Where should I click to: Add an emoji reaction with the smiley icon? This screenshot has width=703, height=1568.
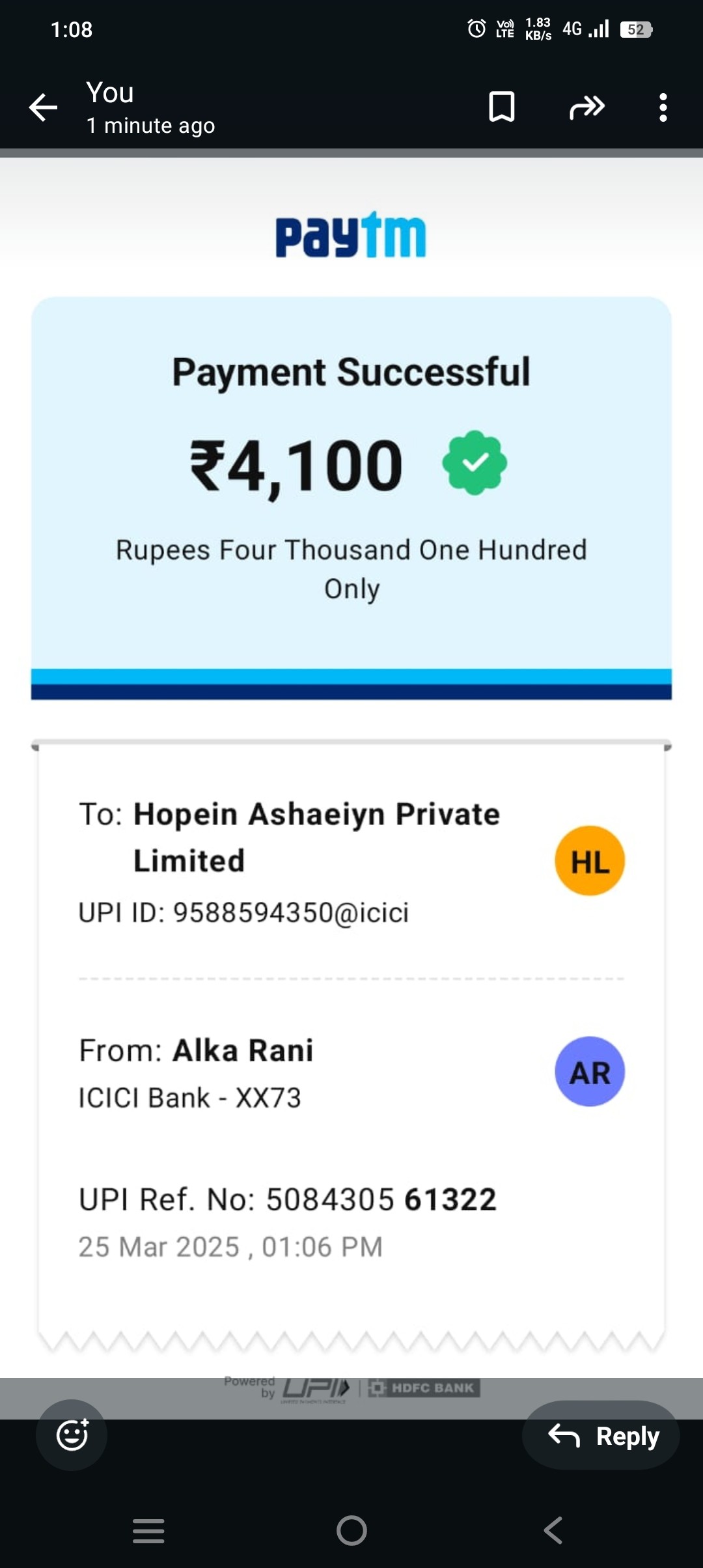coord(72,1435)
